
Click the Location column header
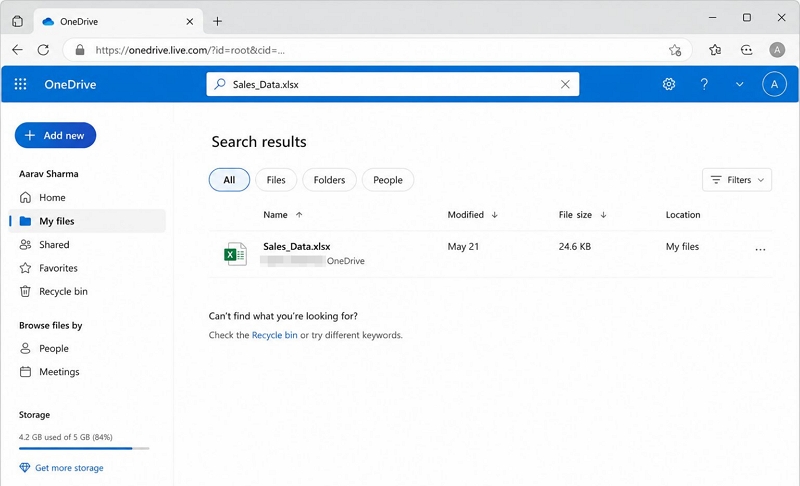pos(683,215)
